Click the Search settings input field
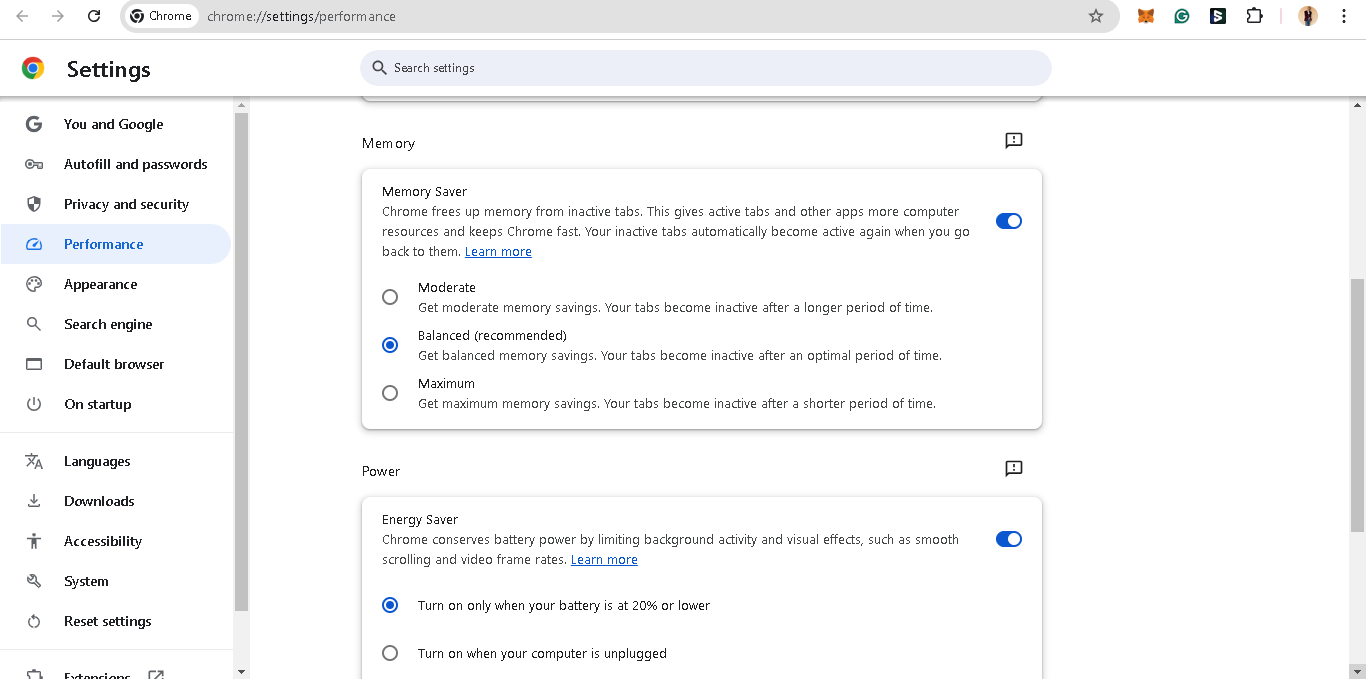Screen dimensions: 1366x679 705,68
